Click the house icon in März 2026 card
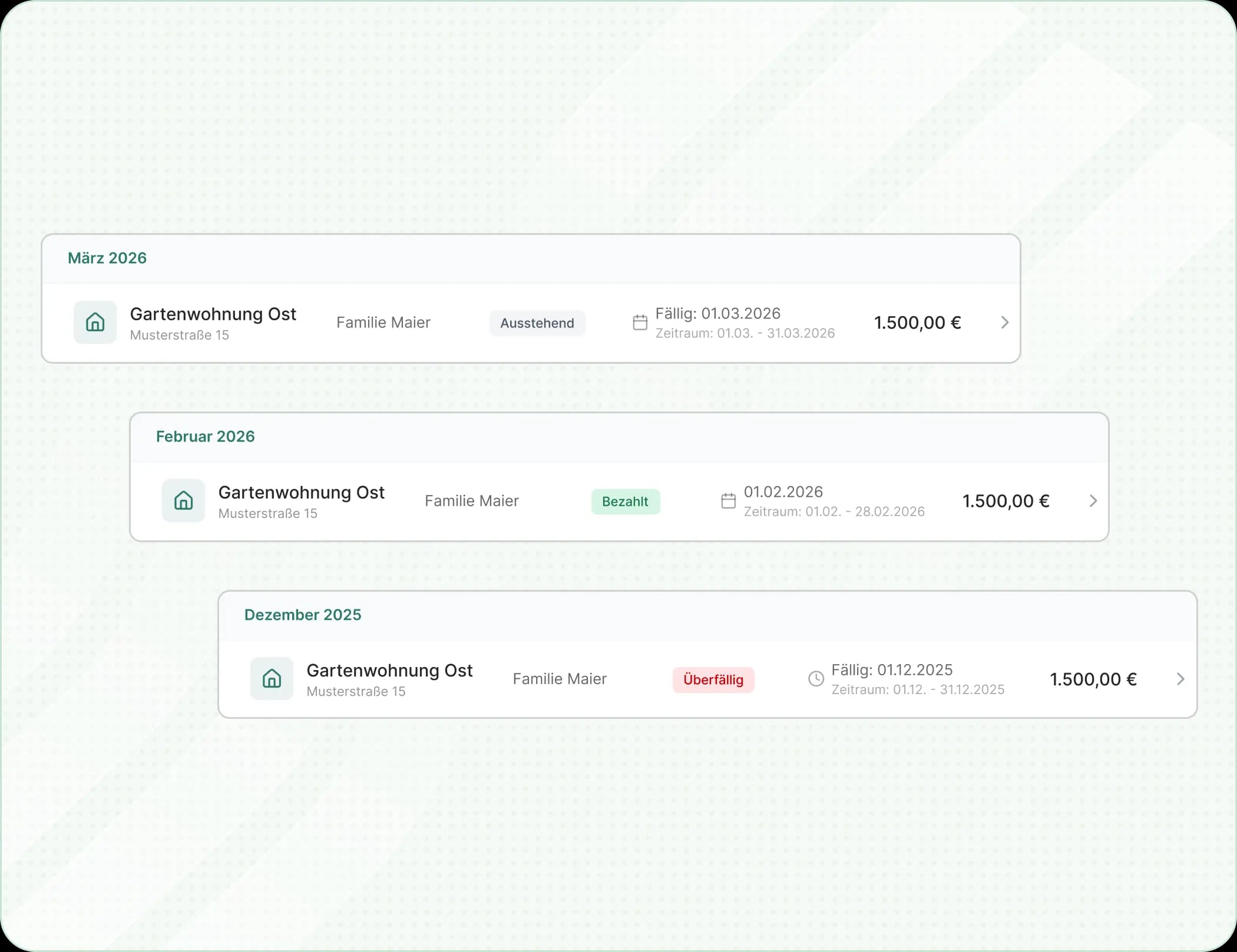The width and height of the screenshot is (1237, 952). [x=95, y=323]
